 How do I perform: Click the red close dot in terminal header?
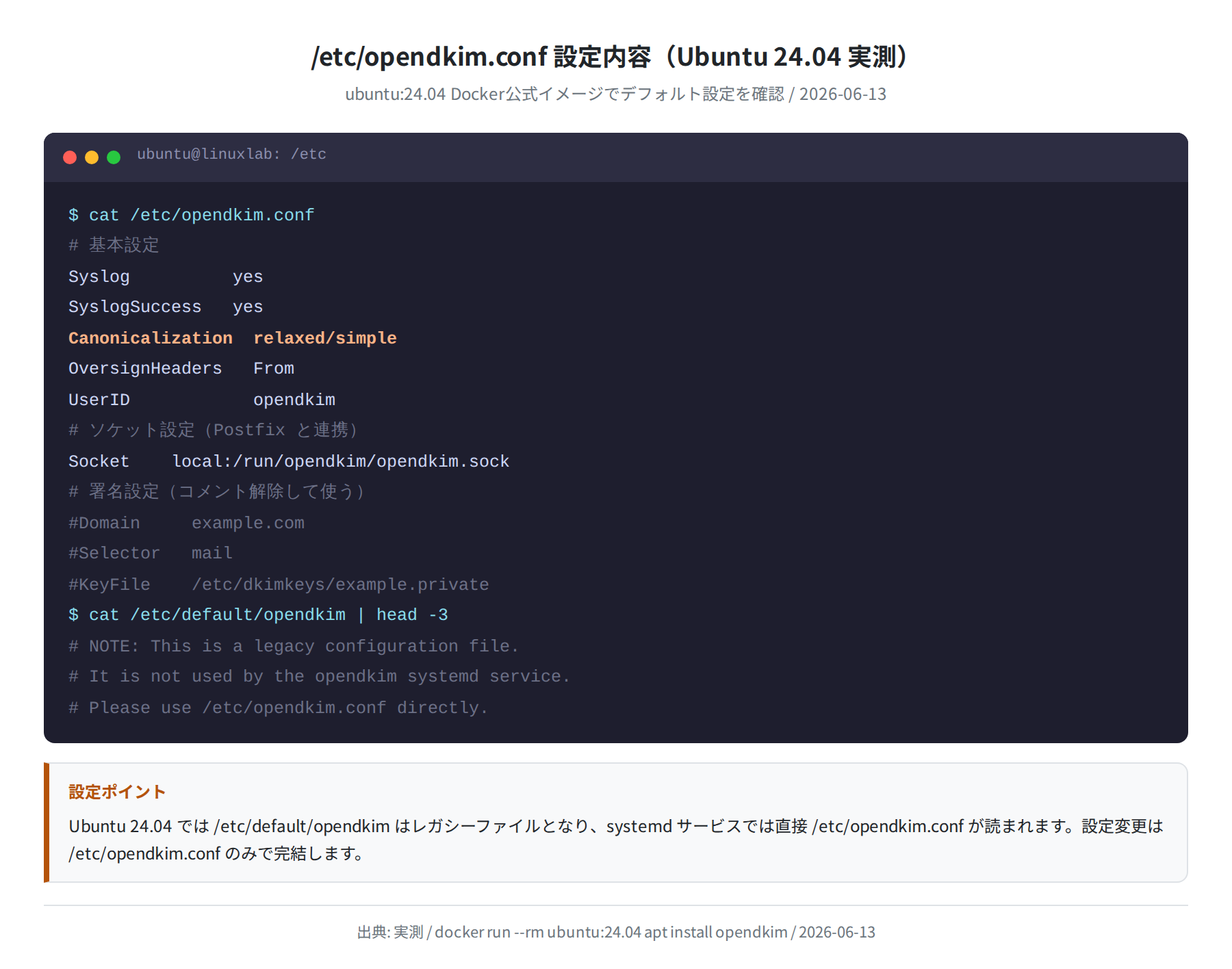click(70, 157)
